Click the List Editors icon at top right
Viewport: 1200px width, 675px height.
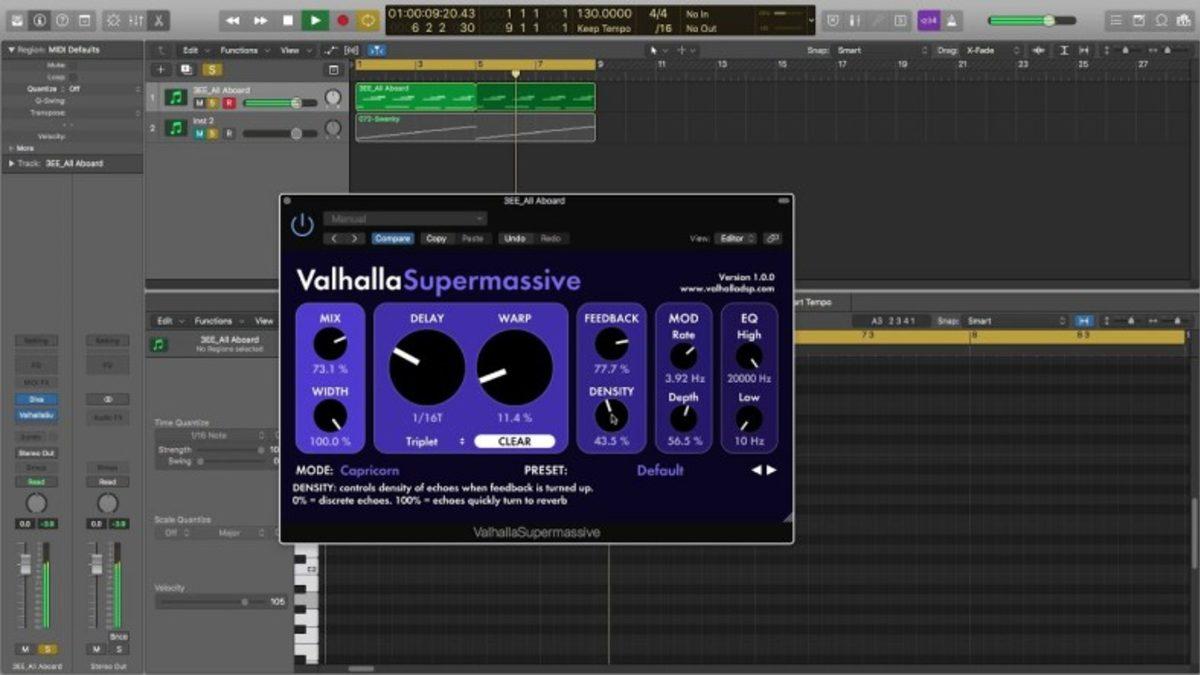[x=1116, y=18]
